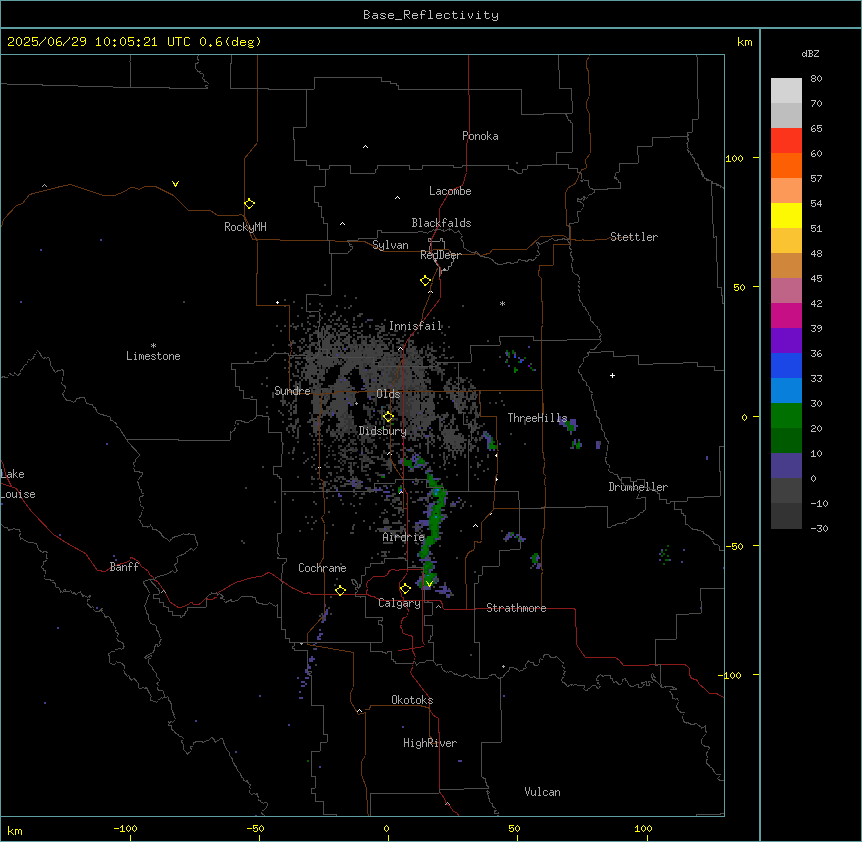Click the Lacombe city label

click(450, 191)
